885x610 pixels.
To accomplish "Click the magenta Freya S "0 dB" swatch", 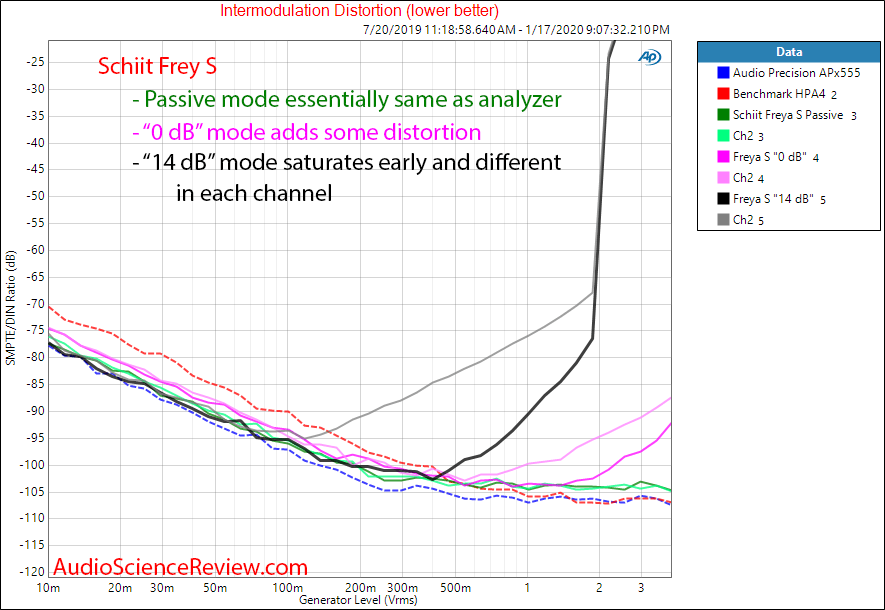I will 723,156.
